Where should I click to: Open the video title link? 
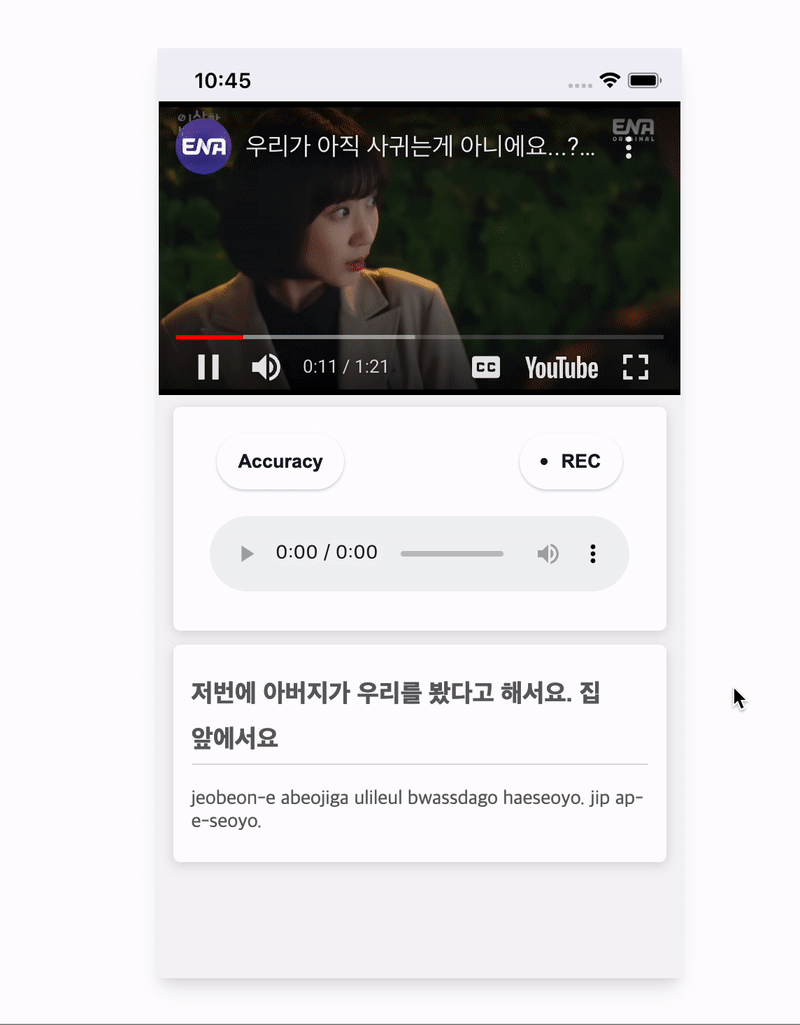click(x=420, y=146)
